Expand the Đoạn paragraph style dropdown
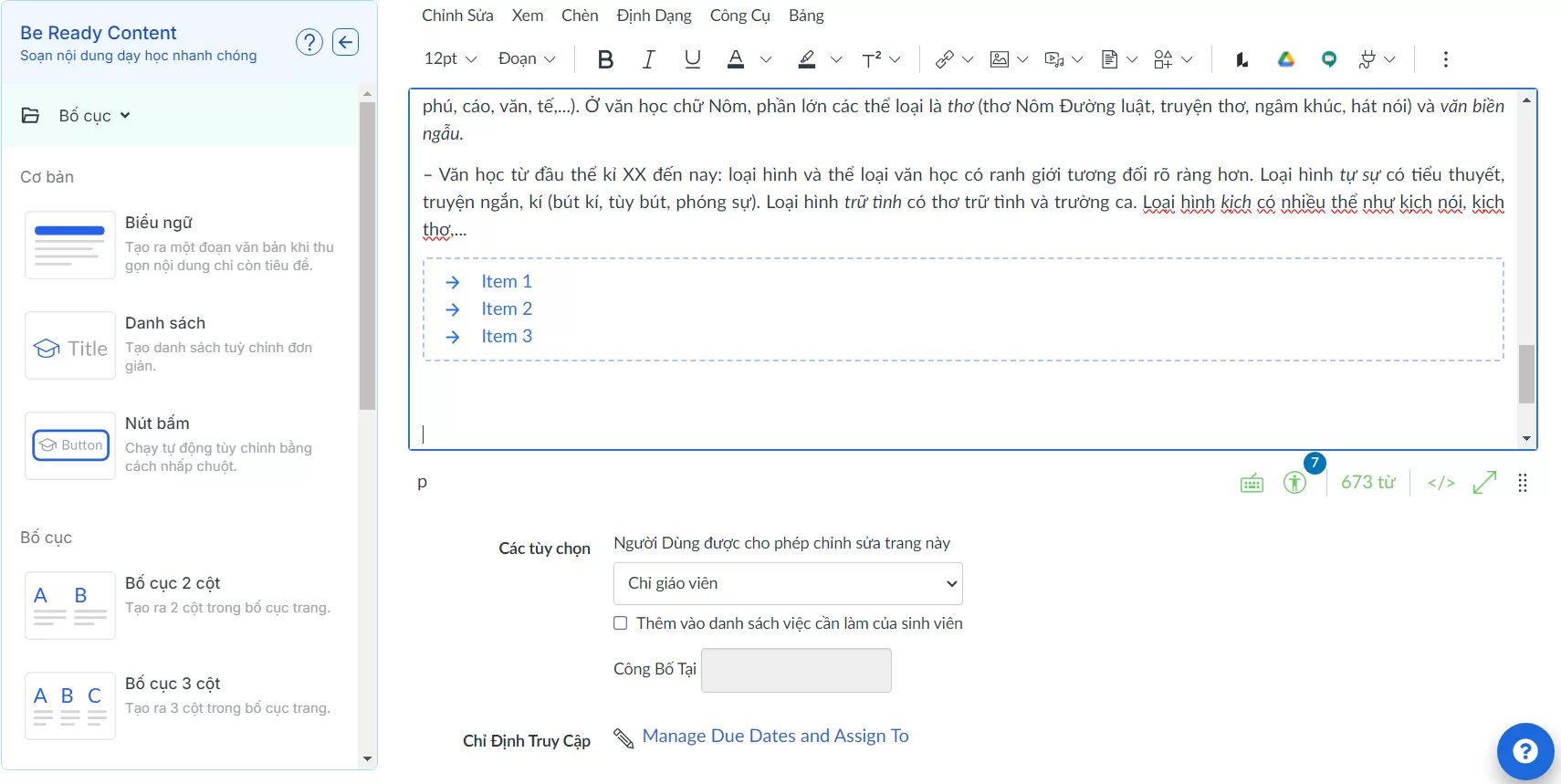The image size is (1561, 784). [527, 59]
